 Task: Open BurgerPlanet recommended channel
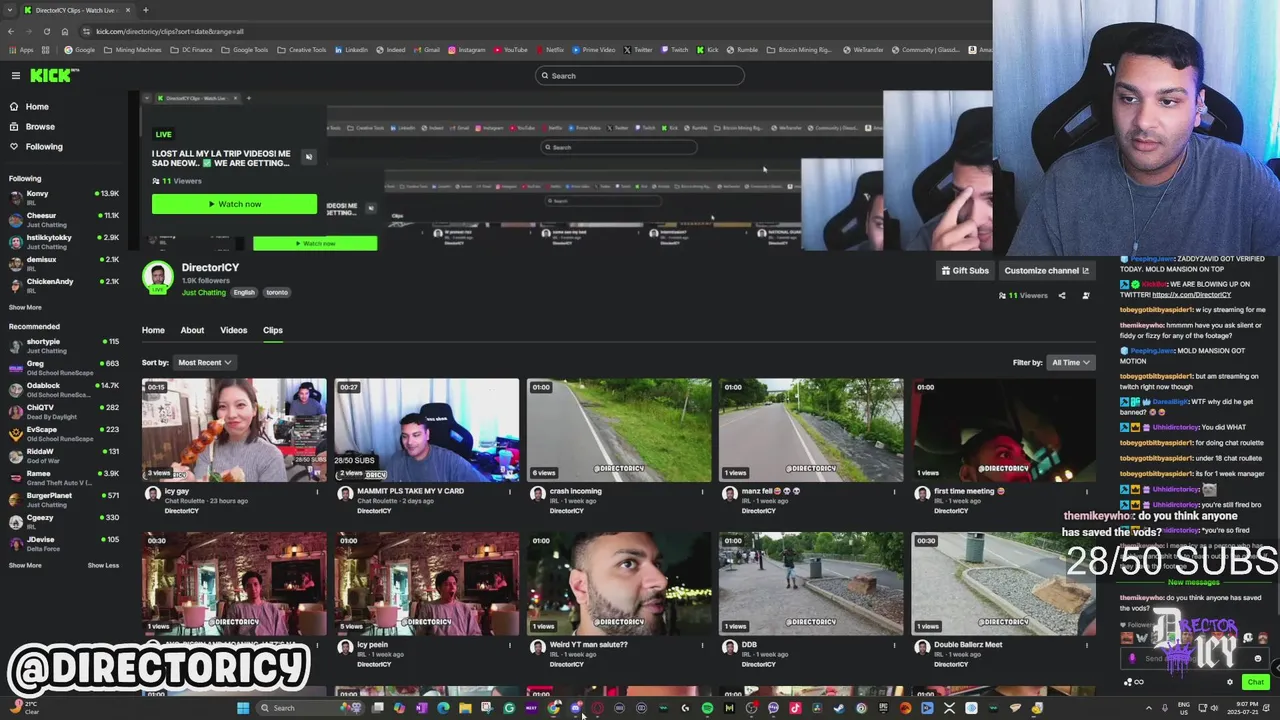(x=64, y=499)
